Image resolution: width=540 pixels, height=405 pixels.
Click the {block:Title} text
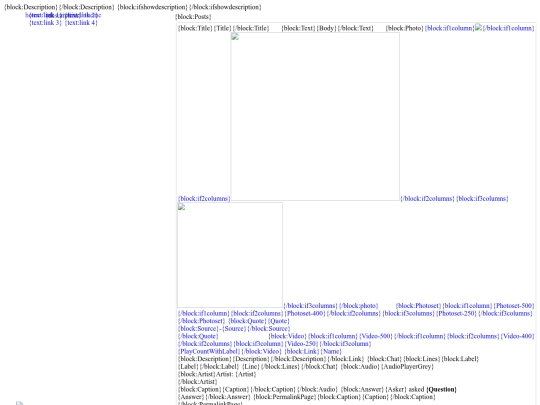pos(195,28)
